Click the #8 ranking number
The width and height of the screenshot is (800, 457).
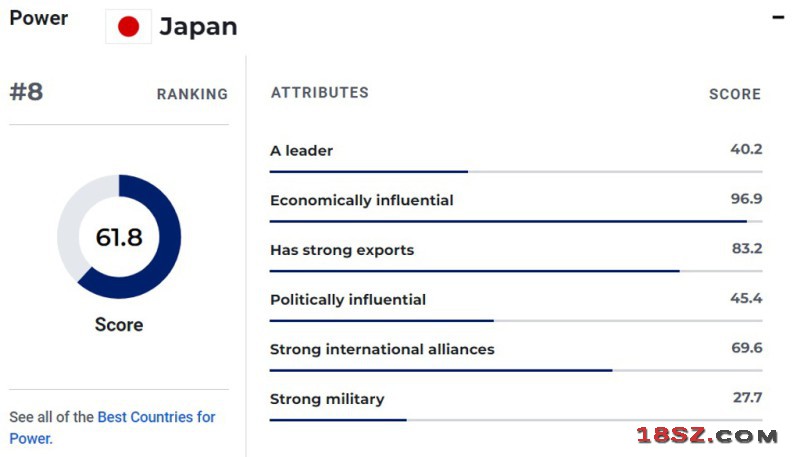pos(27,92)
